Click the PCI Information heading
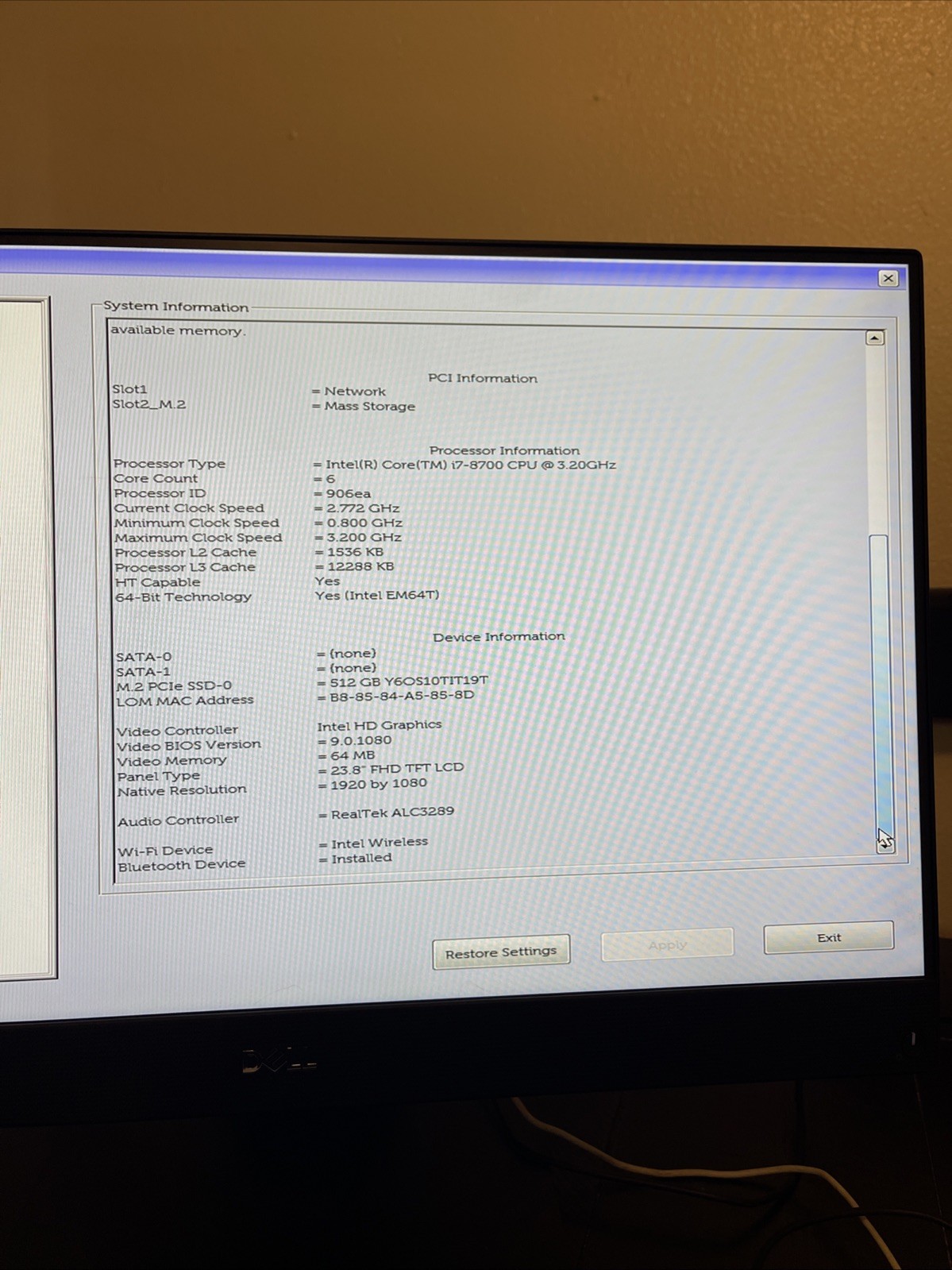The width and height of the screenshot is (952, 1270). click(x=483, y=378)
